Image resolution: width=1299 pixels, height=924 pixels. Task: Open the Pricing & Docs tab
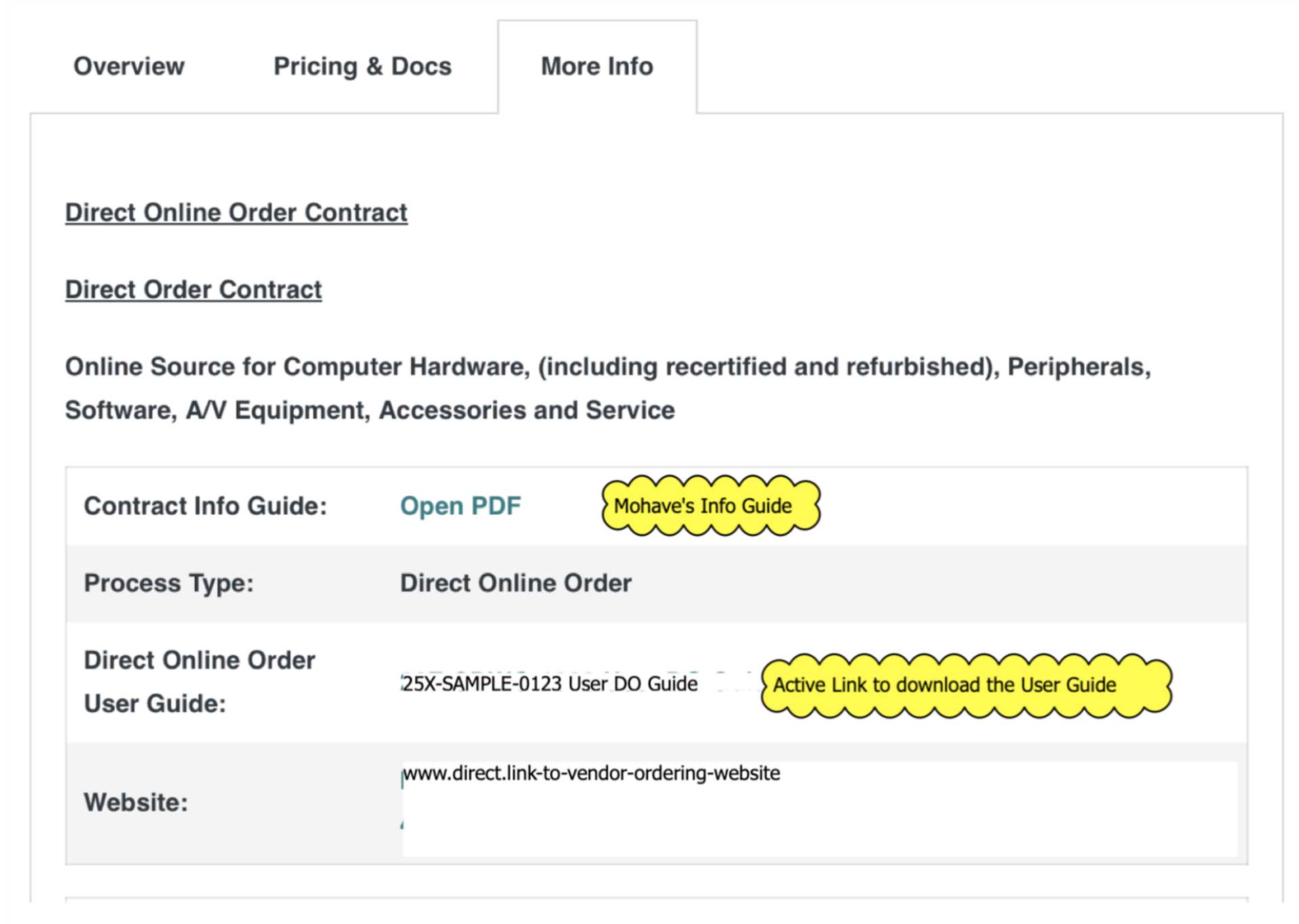(362, 66)
